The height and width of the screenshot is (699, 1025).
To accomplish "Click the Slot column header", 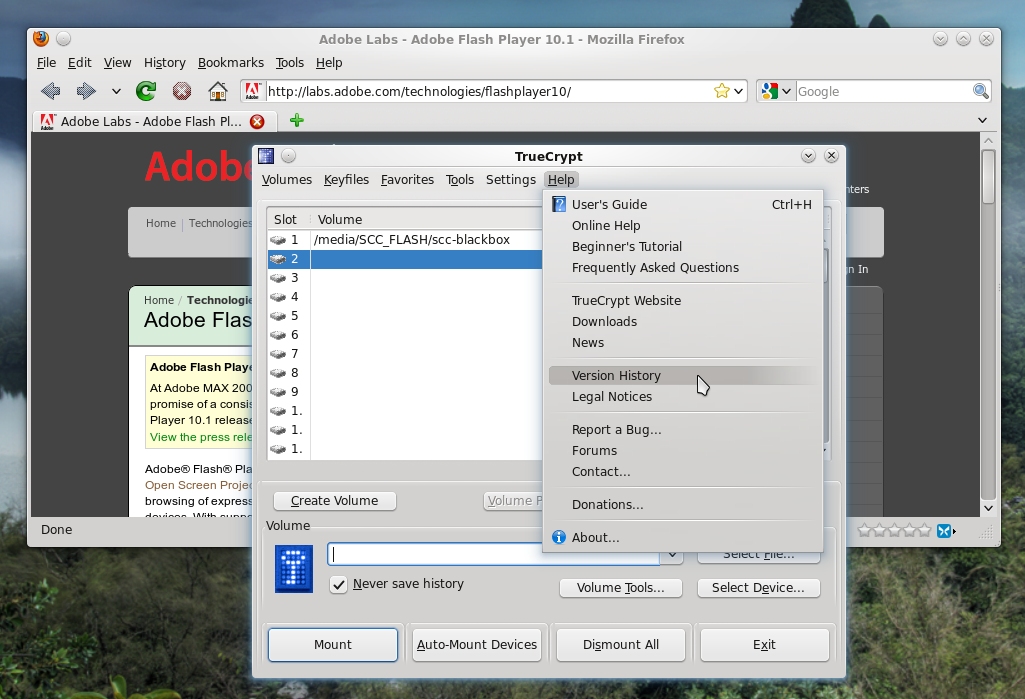I will coord(288,220).
